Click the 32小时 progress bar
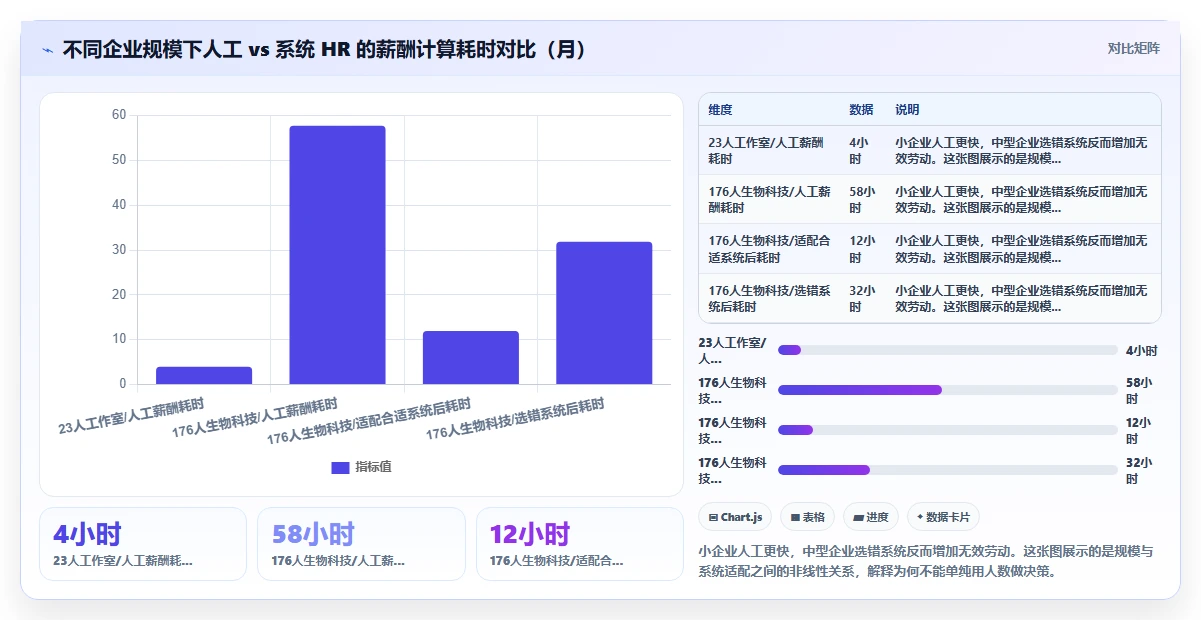1201x620 pixels. [947, 470]
